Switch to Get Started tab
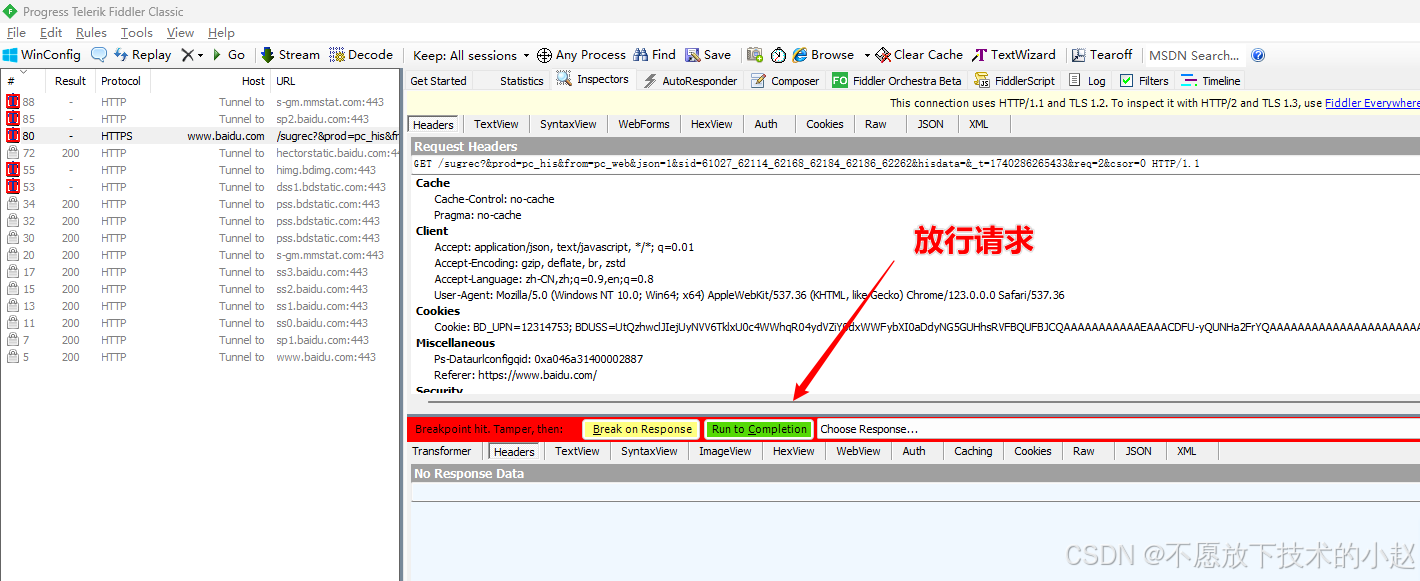 pos(438,81)
